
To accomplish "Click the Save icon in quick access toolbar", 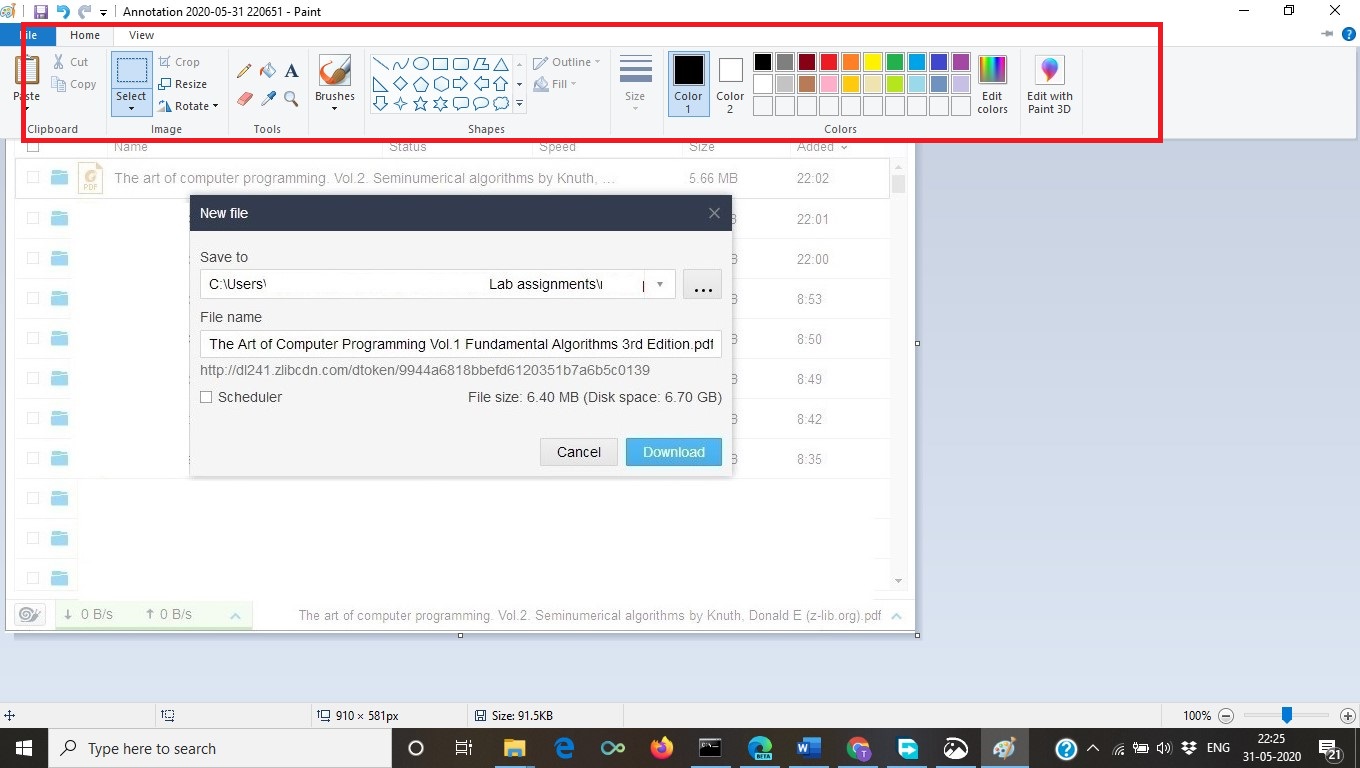I will pos(41,12).
